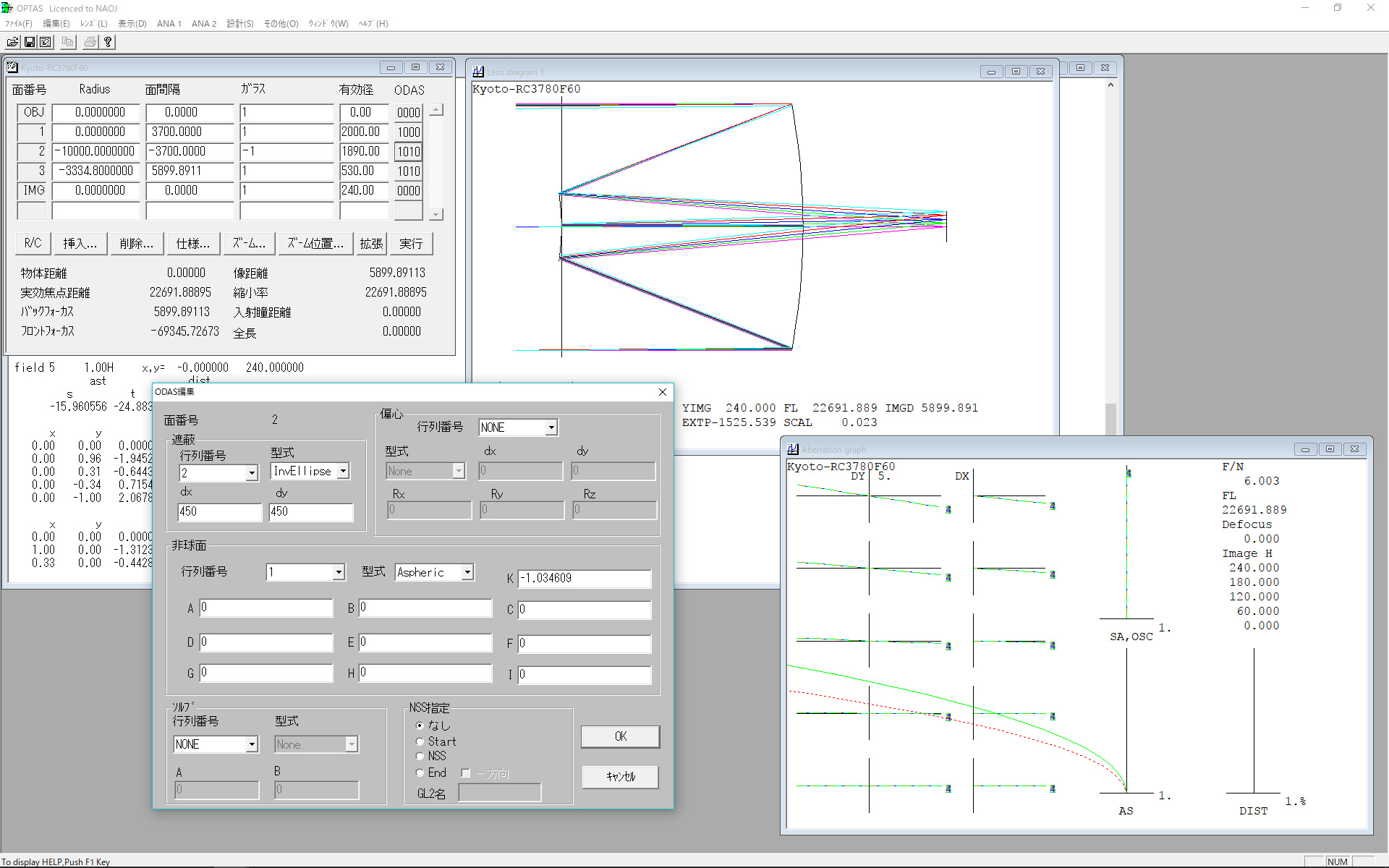Click the Save floppy disk icon

pyautogui.click(x=30, y=42)
